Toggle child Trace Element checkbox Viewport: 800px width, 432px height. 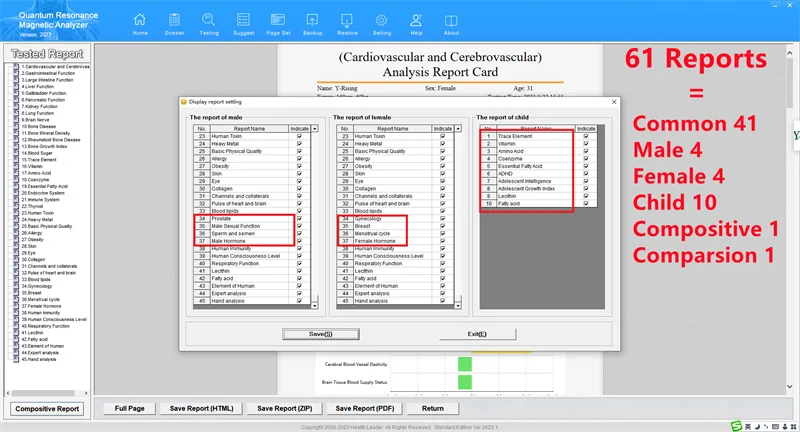586,136
